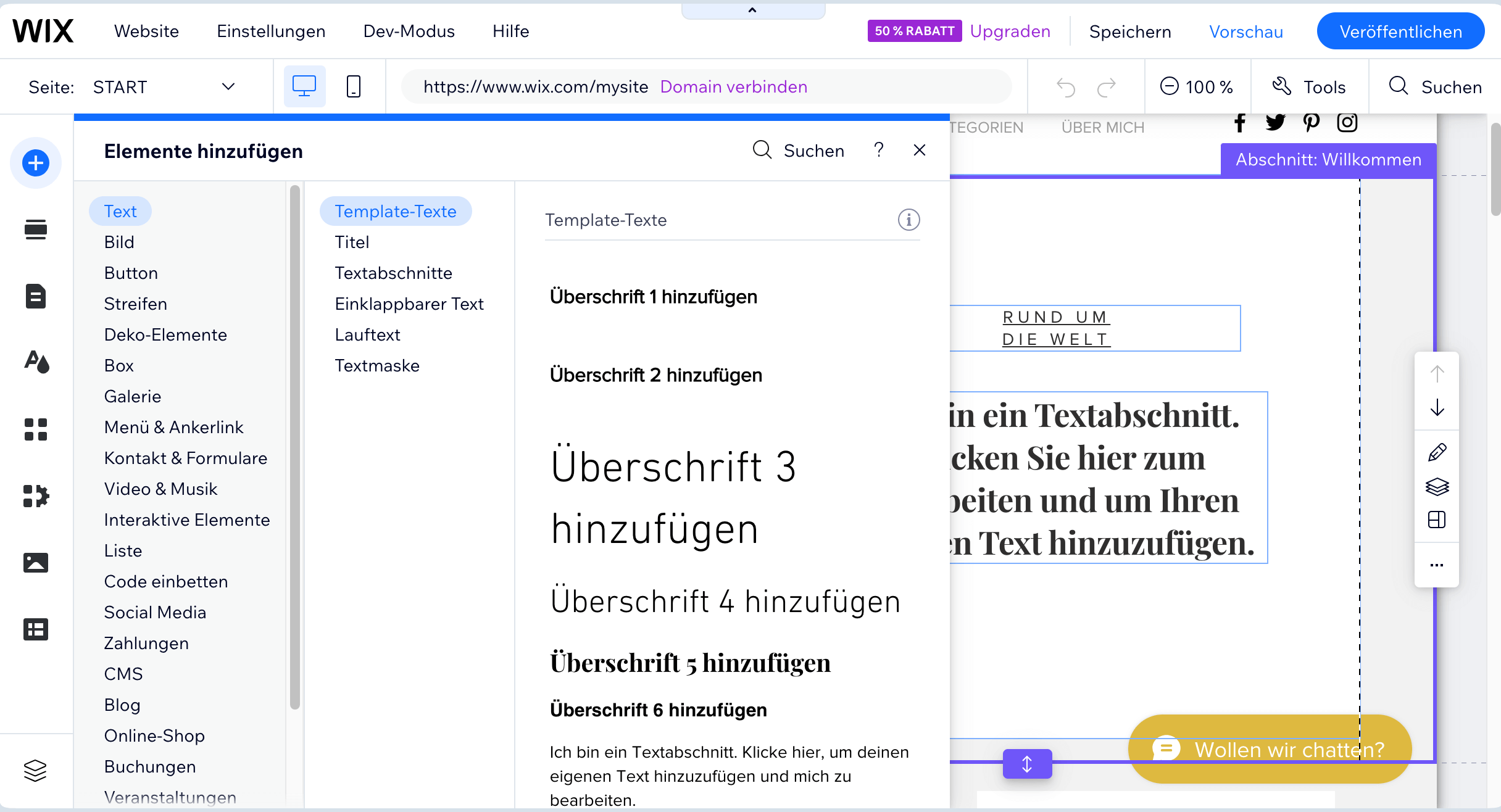The width and height of the screenshot is (1501, 812).
Task: Select the Textmaske subcategory
Action: (377, 365)
